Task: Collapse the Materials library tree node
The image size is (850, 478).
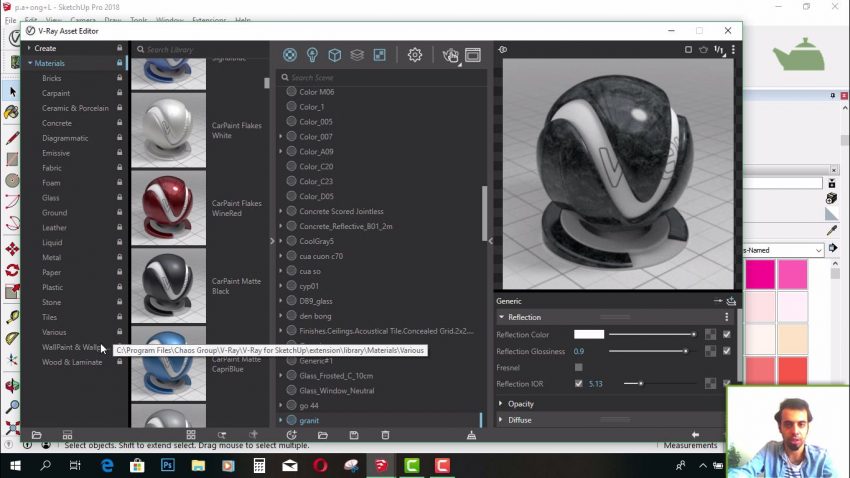Action: 30,63
